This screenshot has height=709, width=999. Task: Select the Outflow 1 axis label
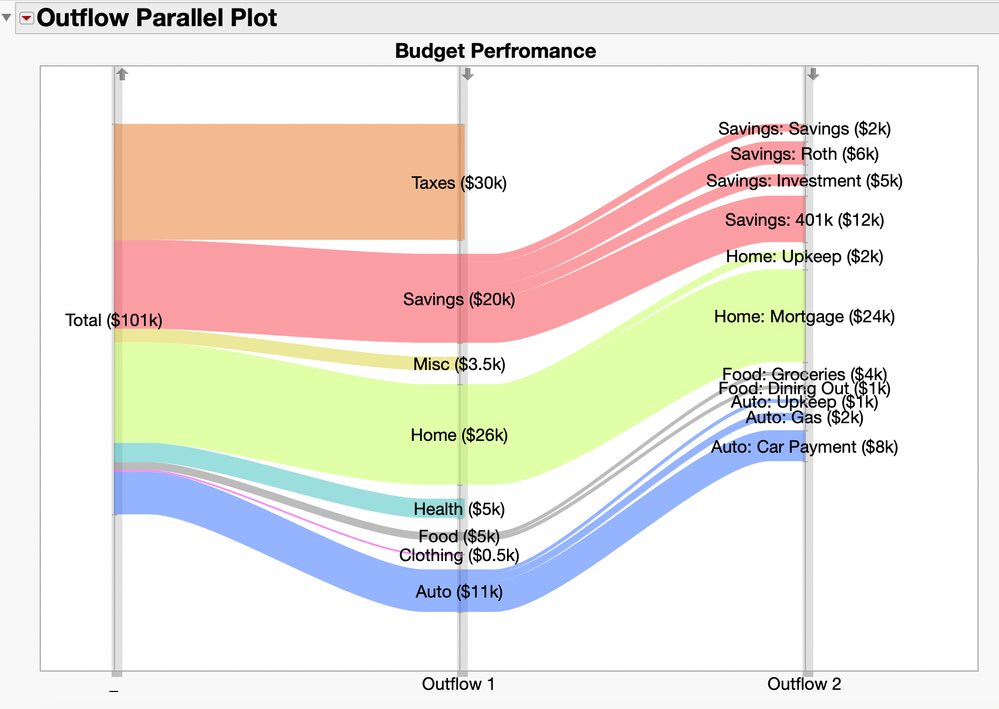click(458, 685)
